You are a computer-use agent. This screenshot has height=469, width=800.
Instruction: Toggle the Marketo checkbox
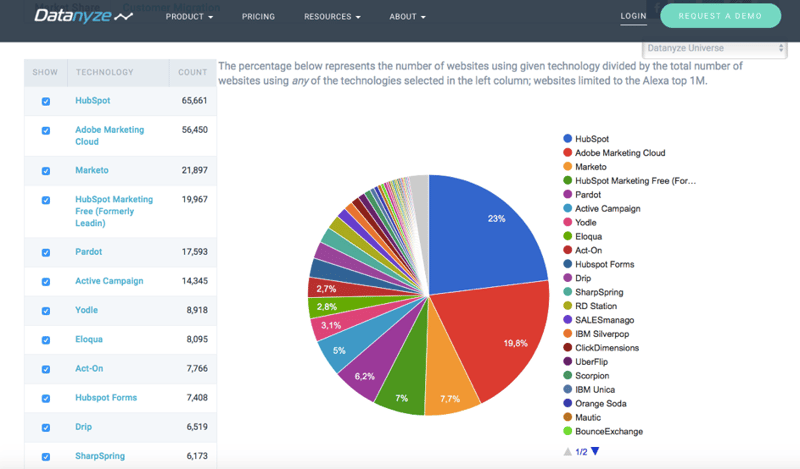[46, 171]
